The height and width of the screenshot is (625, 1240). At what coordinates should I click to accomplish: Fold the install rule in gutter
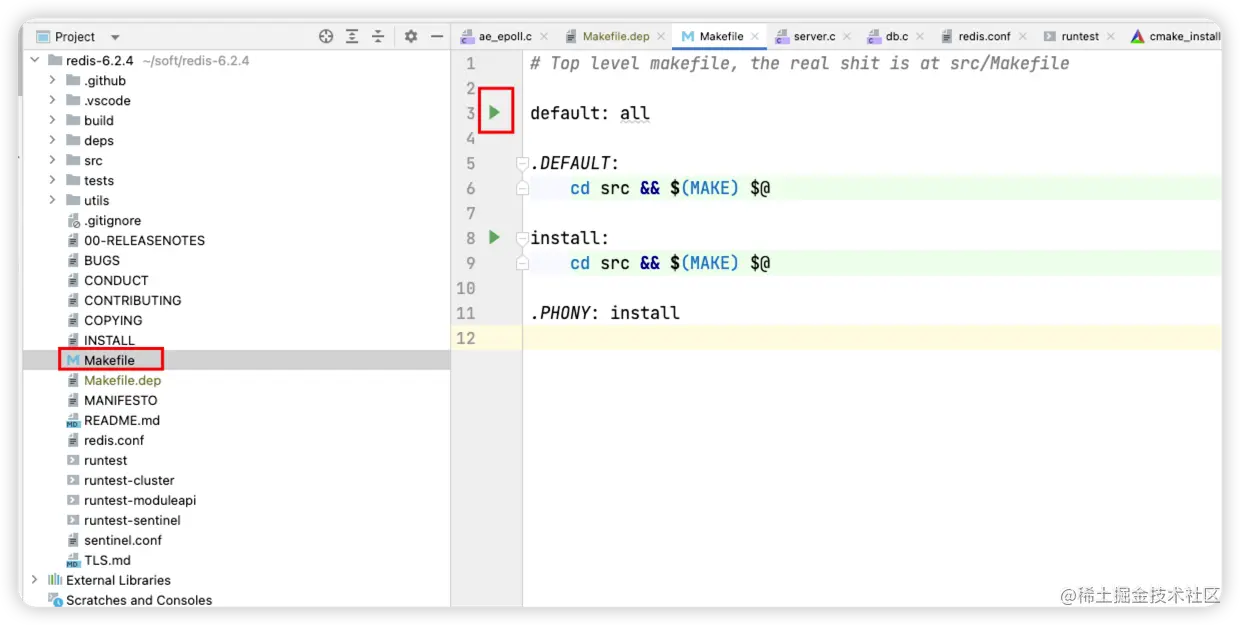click(522, 238)
